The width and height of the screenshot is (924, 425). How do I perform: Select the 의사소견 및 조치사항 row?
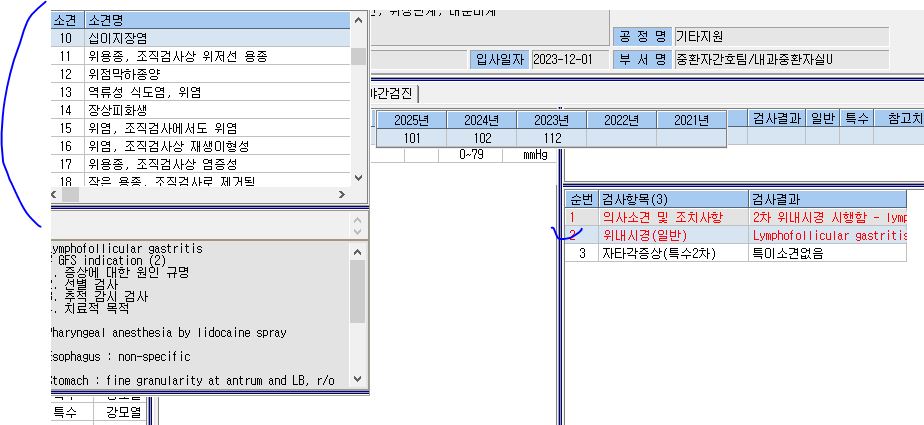(735, 217)
